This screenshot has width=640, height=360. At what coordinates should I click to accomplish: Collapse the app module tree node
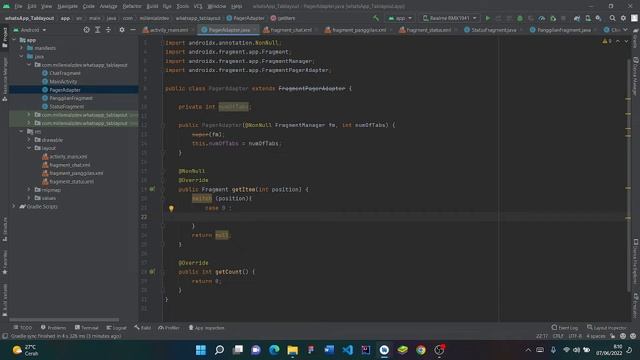coord(14,40)
